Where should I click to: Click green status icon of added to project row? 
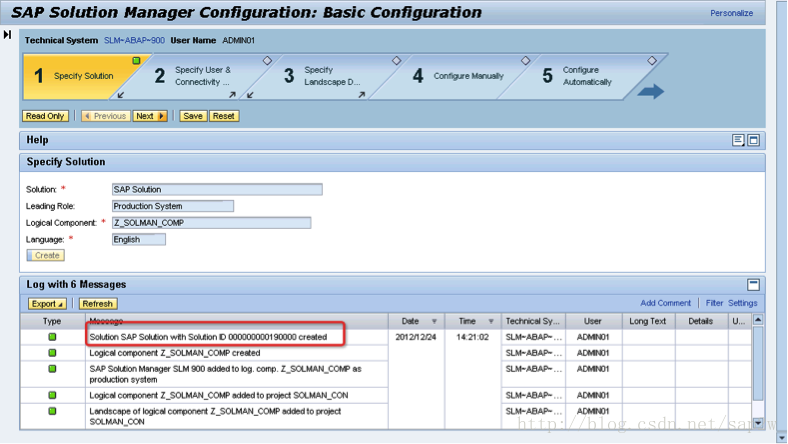click(52, 395)
